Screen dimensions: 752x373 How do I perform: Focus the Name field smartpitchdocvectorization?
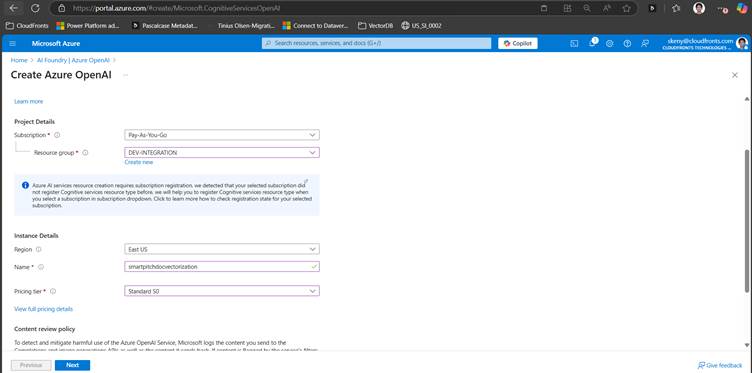(222, 267)
